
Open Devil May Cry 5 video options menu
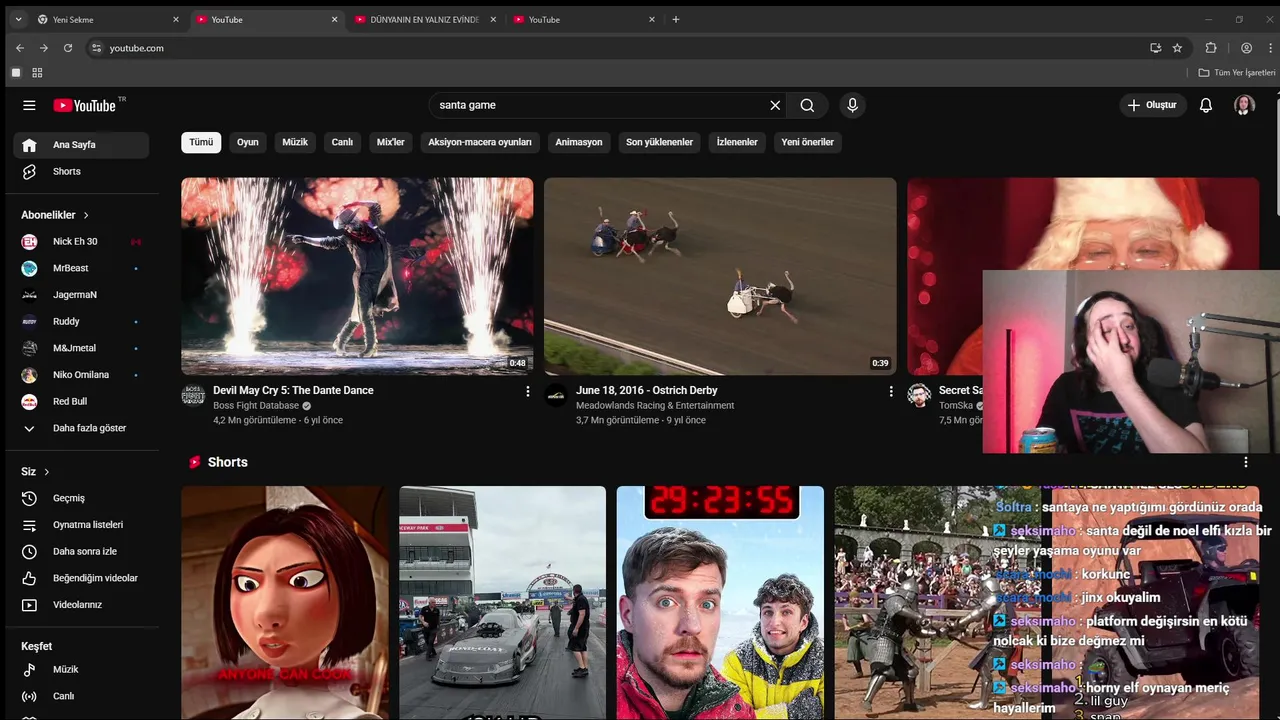[x=528, y=392]
